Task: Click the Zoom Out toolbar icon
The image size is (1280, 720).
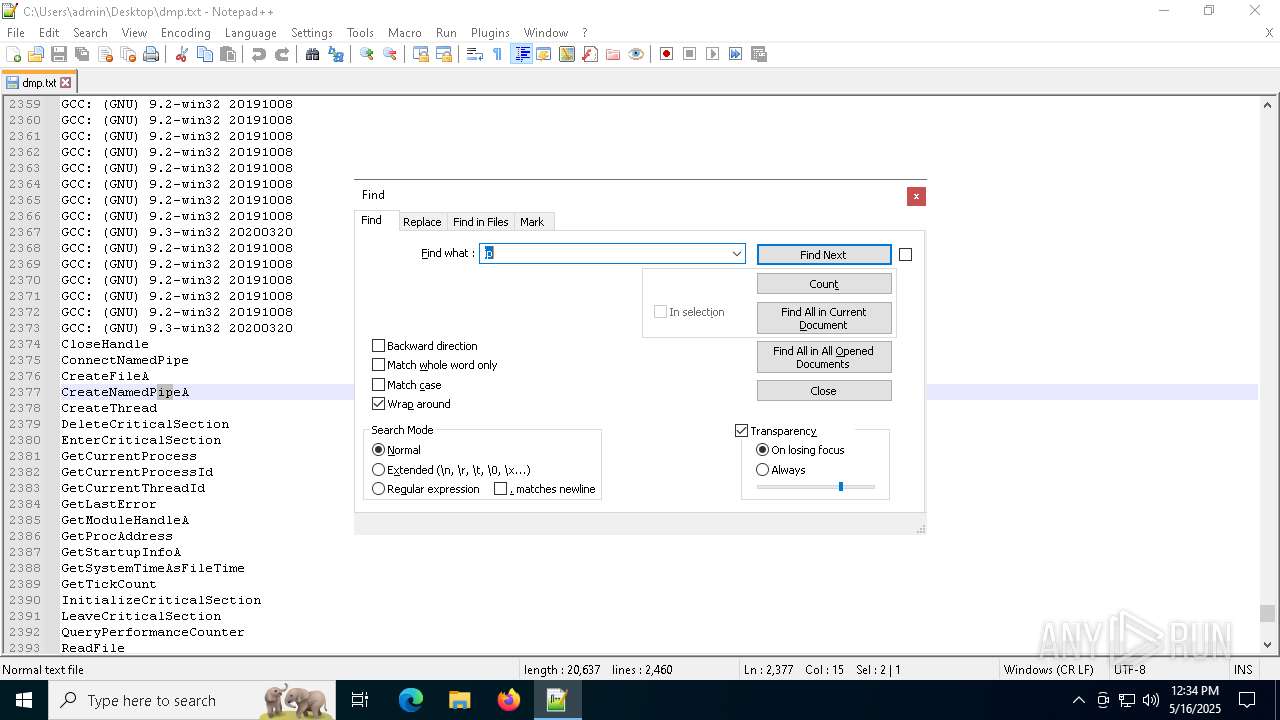Action: coord(390,54)
